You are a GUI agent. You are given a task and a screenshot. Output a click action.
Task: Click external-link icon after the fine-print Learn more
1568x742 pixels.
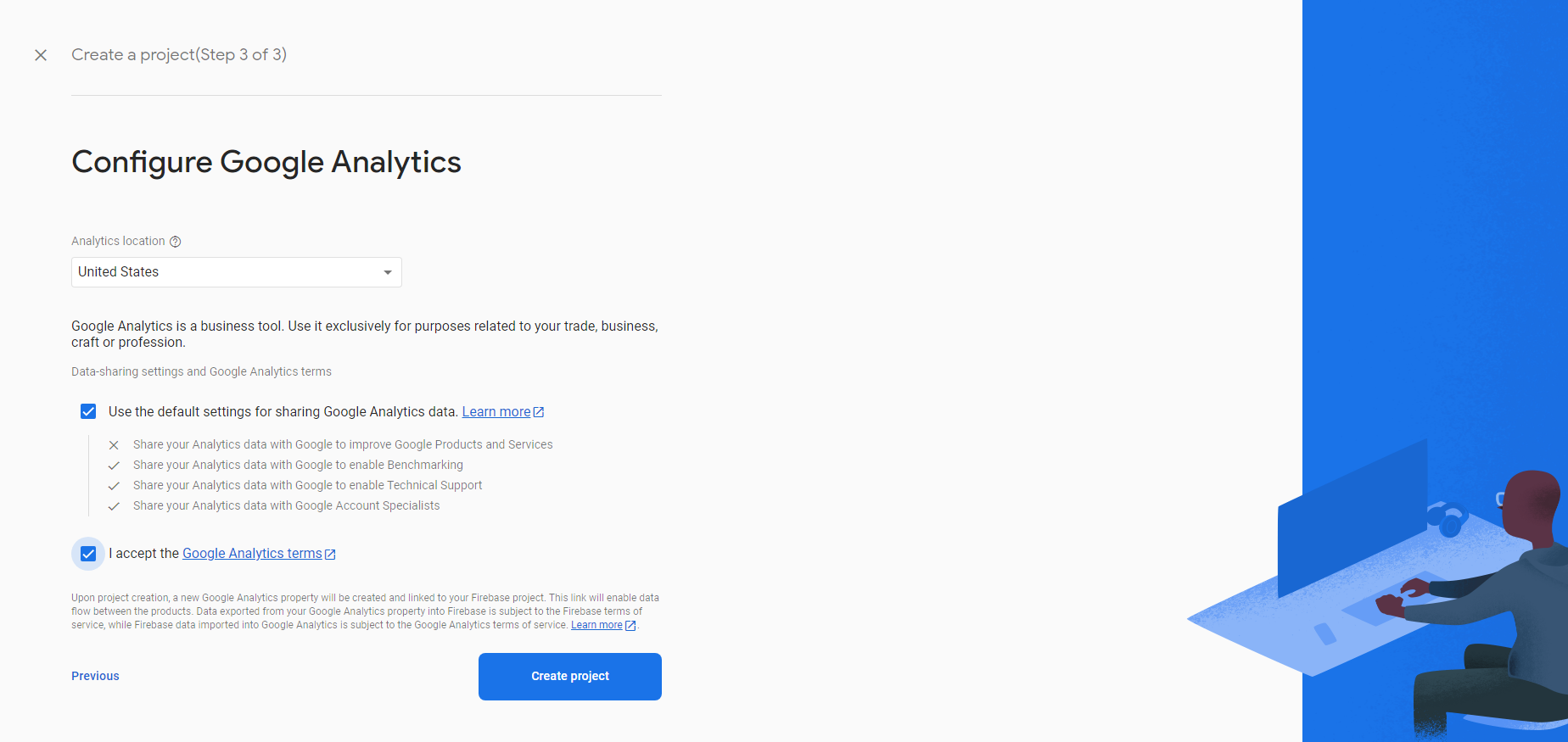(630, 626)
